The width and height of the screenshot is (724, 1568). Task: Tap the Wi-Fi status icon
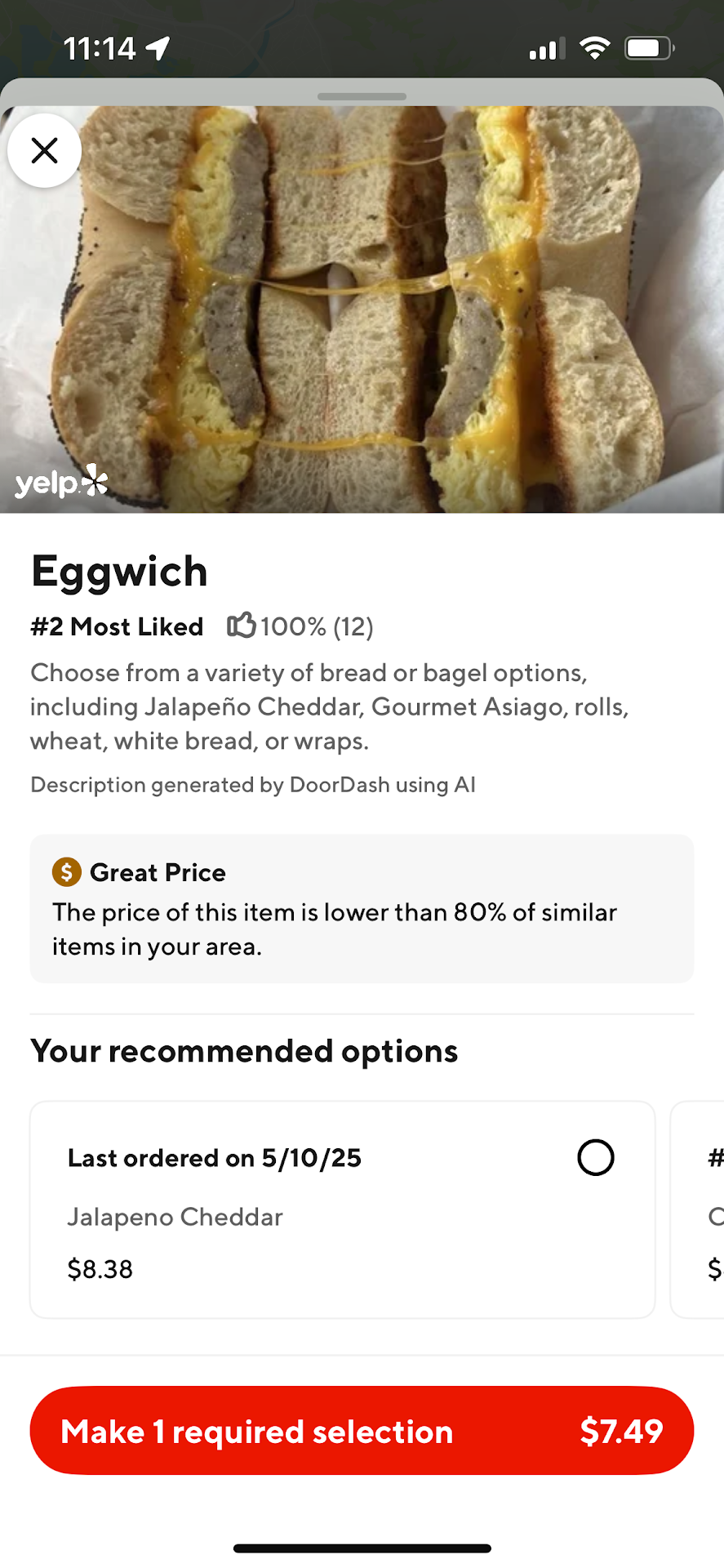595,48
